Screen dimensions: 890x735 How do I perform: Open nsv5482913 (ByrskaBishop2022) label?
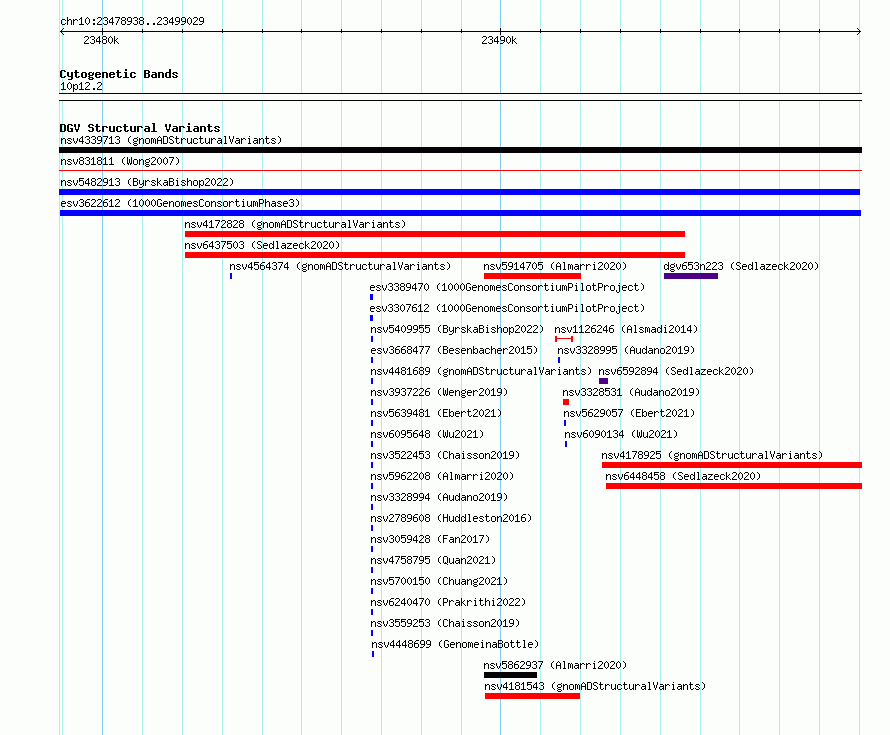147,182
